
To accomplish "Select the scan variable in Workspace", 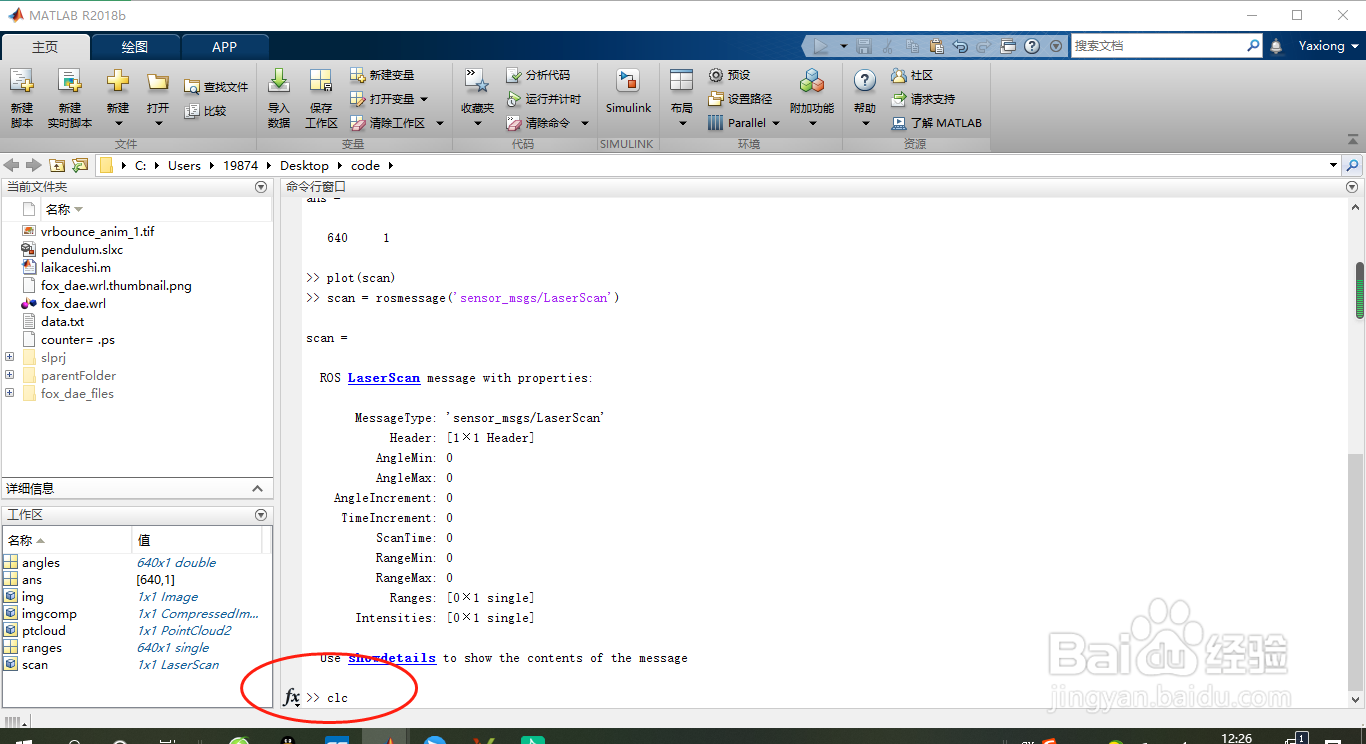I will [35, 665].
